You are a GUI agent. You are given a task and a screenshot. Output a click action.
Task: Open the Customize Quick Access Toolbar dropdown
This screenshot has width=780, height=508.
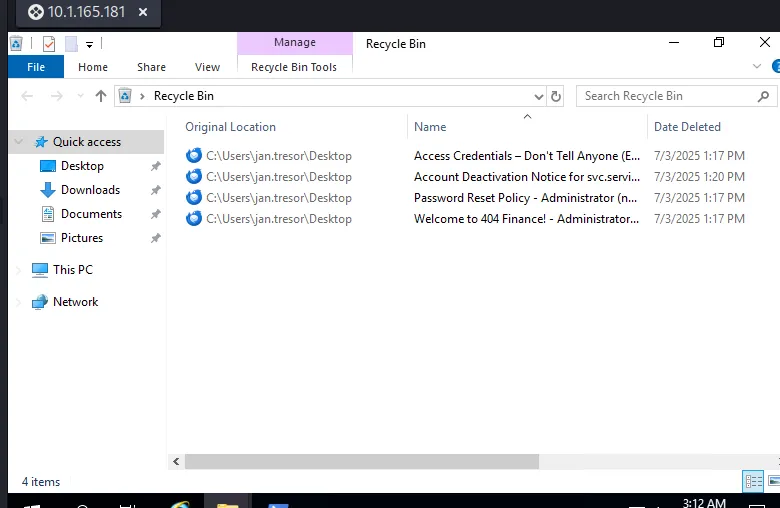(x=89, y=44)
